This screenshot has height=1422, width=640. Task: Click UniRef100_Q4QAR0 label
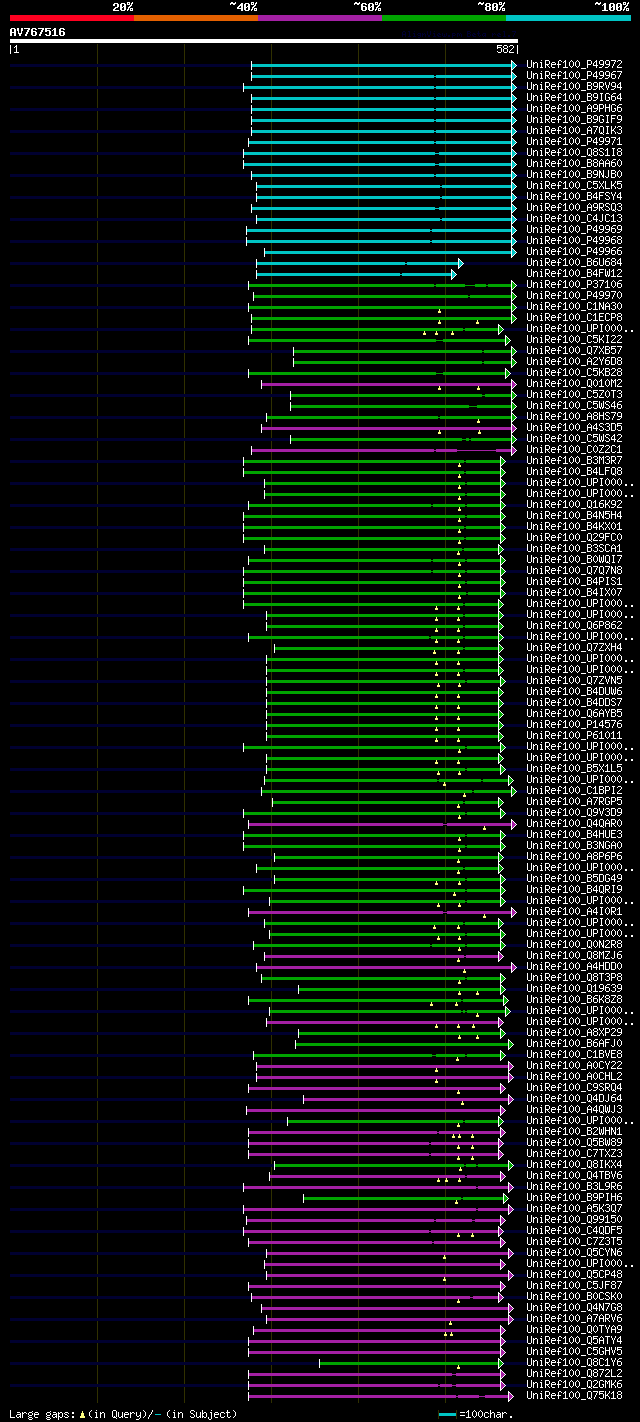tap(574, 823)
